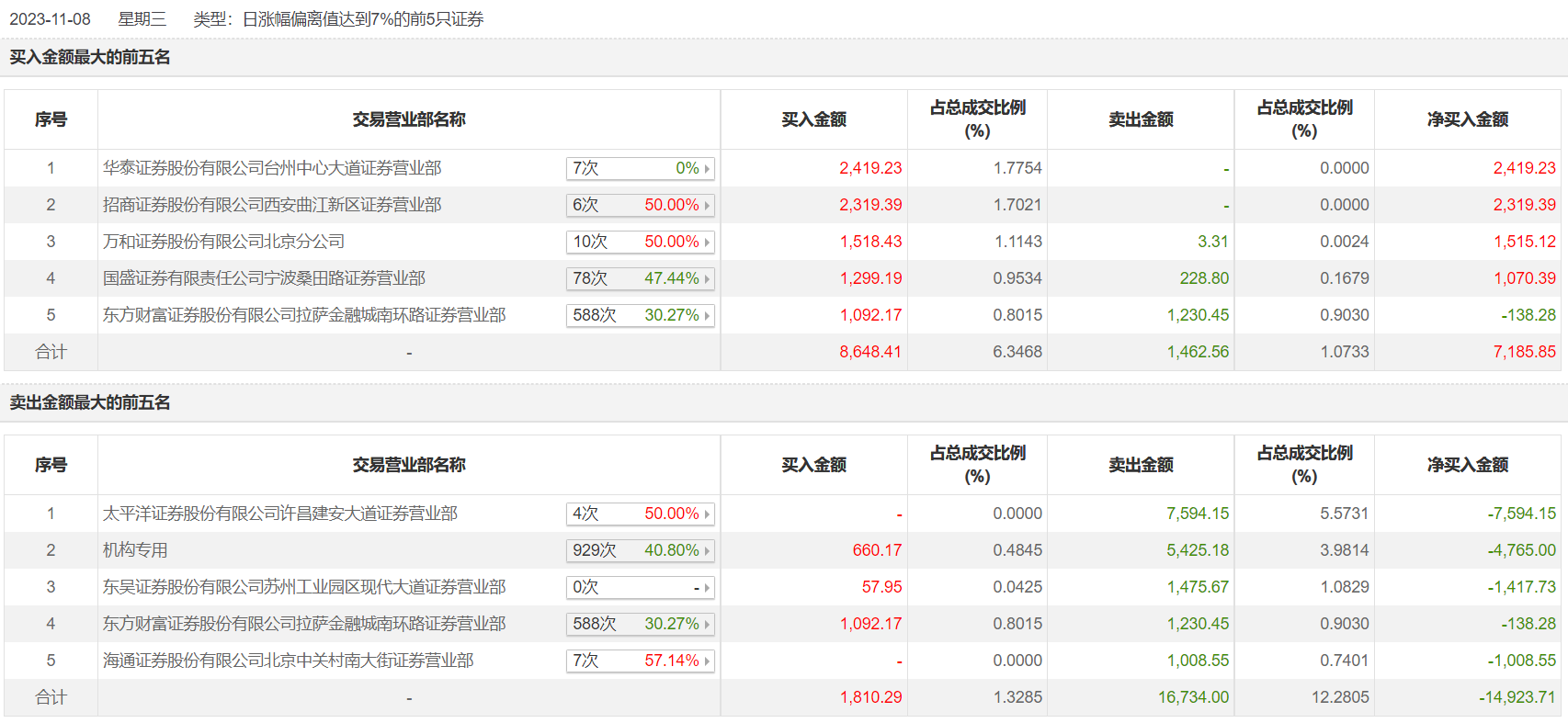Open the 机构专用 link

pyautogui.click(x=135, y=550)
